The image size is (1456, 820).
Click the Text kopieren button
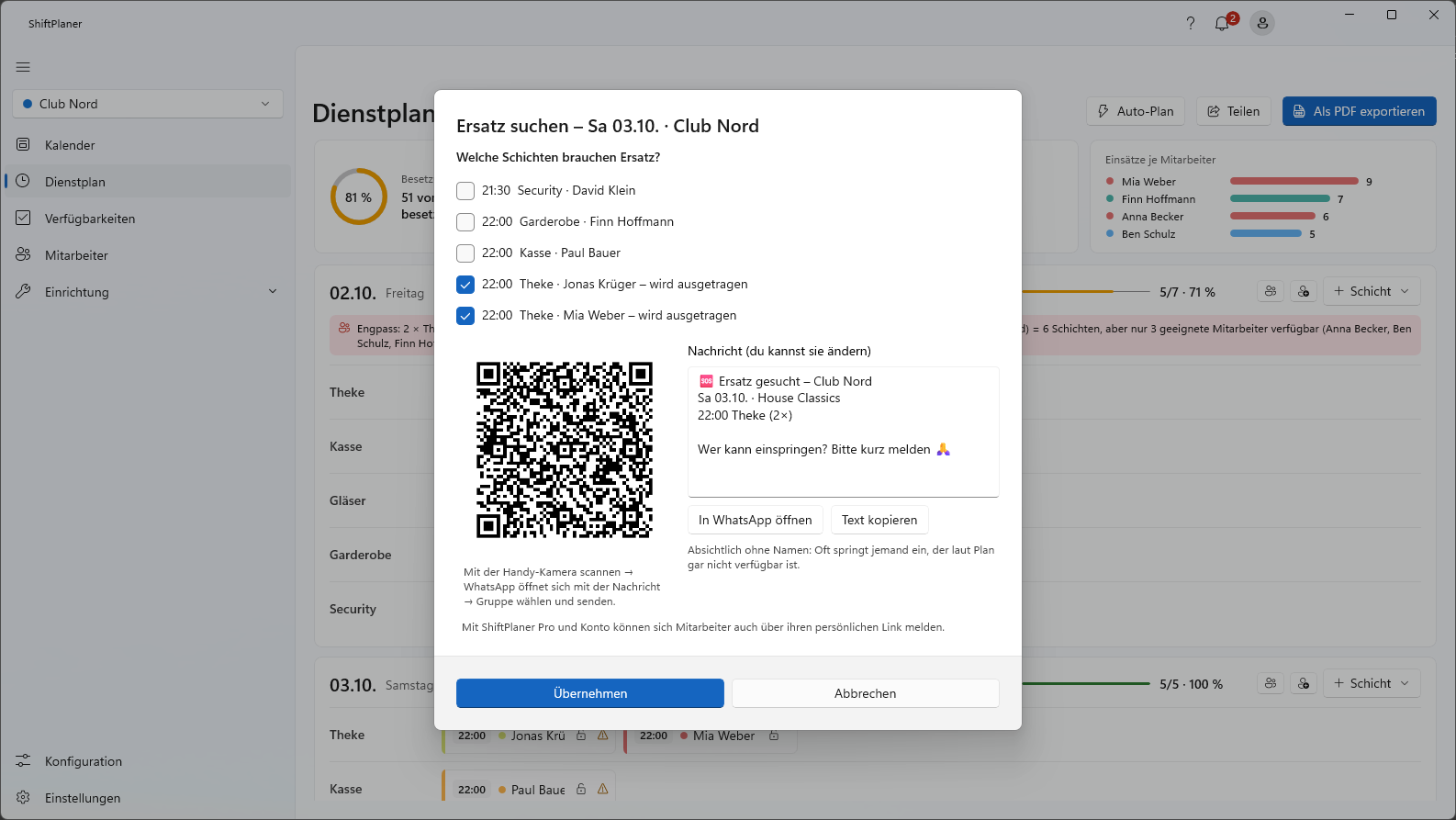(879, 520)
